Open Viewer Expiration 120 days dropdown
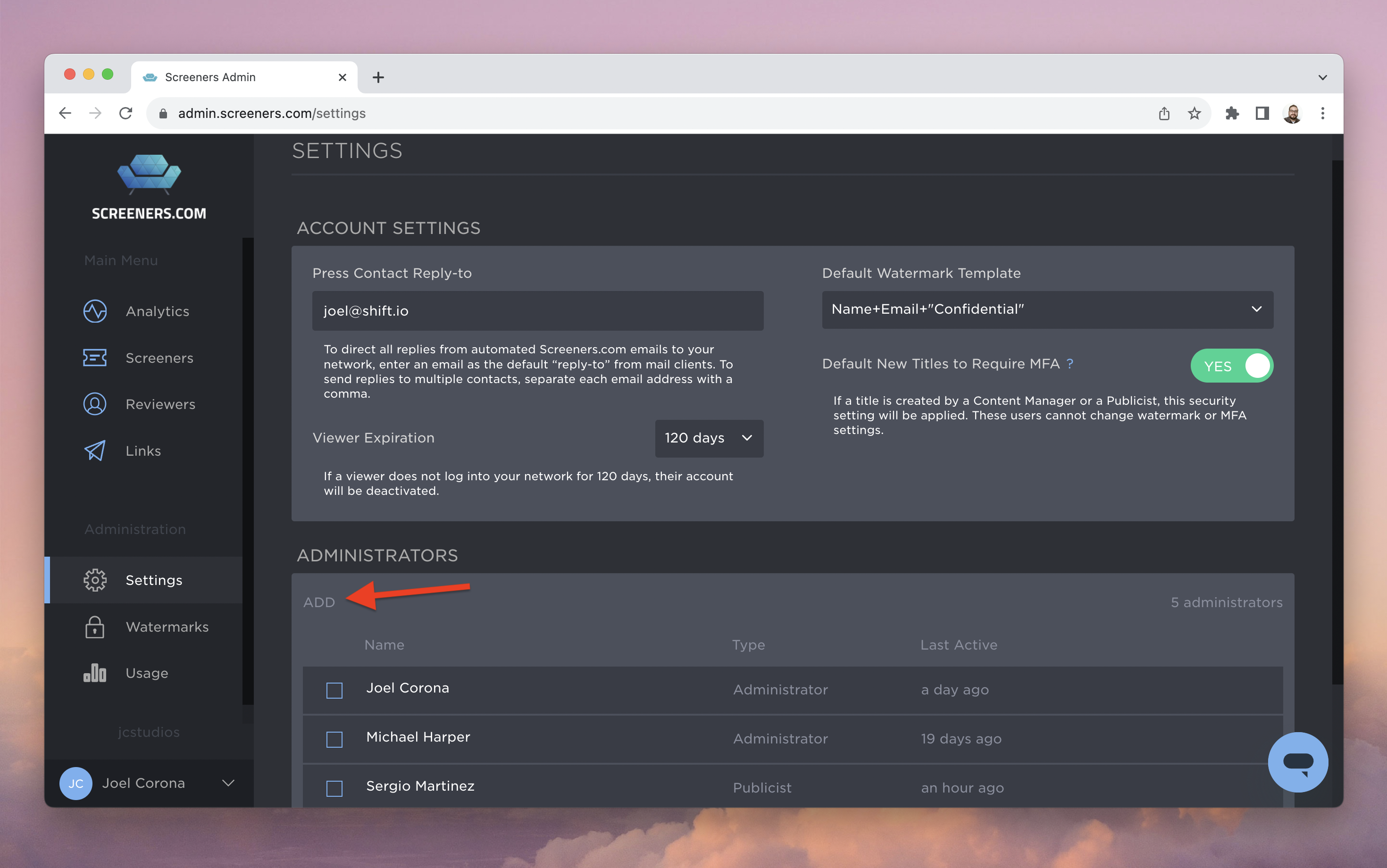This screenshot has width=1387, height=868. pyautogui.click(x=709, y=438)
